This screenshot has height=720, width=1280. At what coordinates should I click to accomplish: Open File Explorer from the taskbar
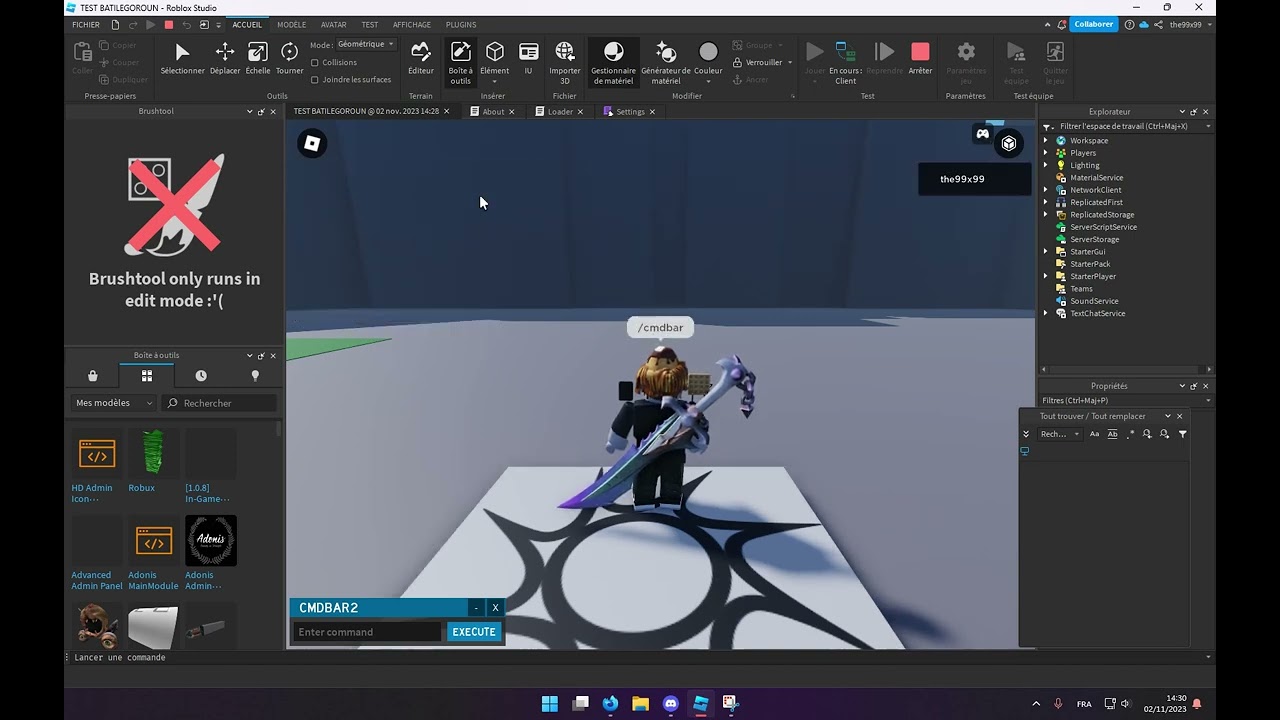pos(641,704)
